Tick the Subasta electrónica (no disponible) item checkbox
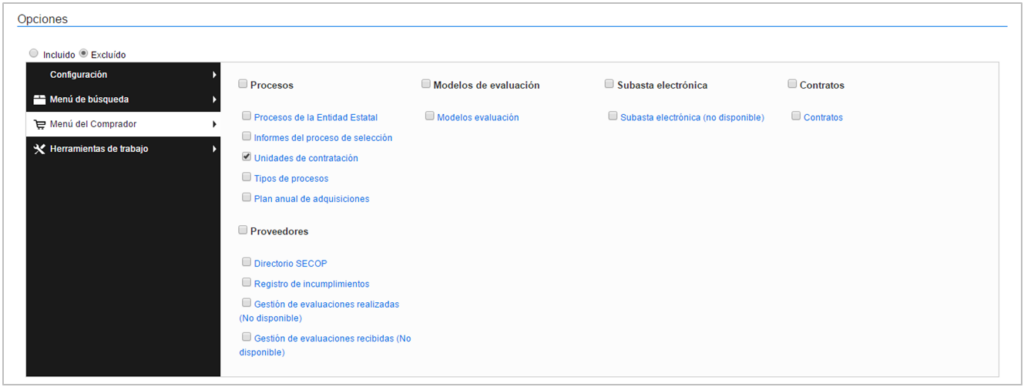1024x387 pixels. [x=613, y=116]
